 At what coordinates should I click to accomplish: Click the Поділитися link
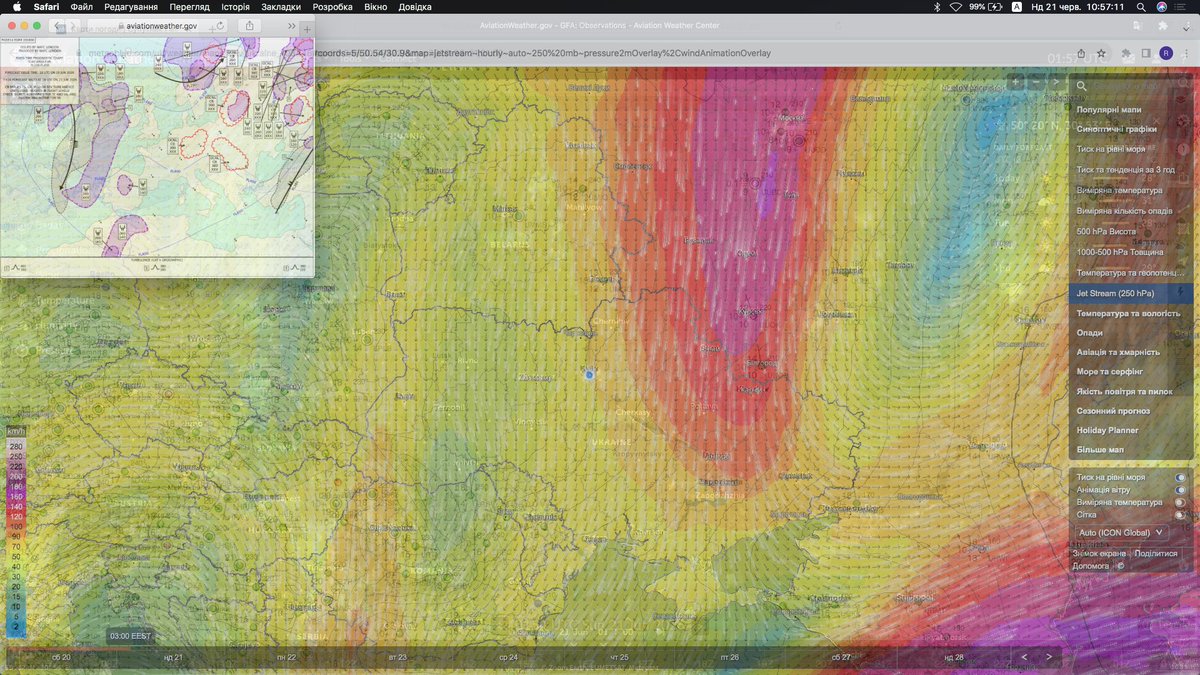click(x=1156, y=553)
